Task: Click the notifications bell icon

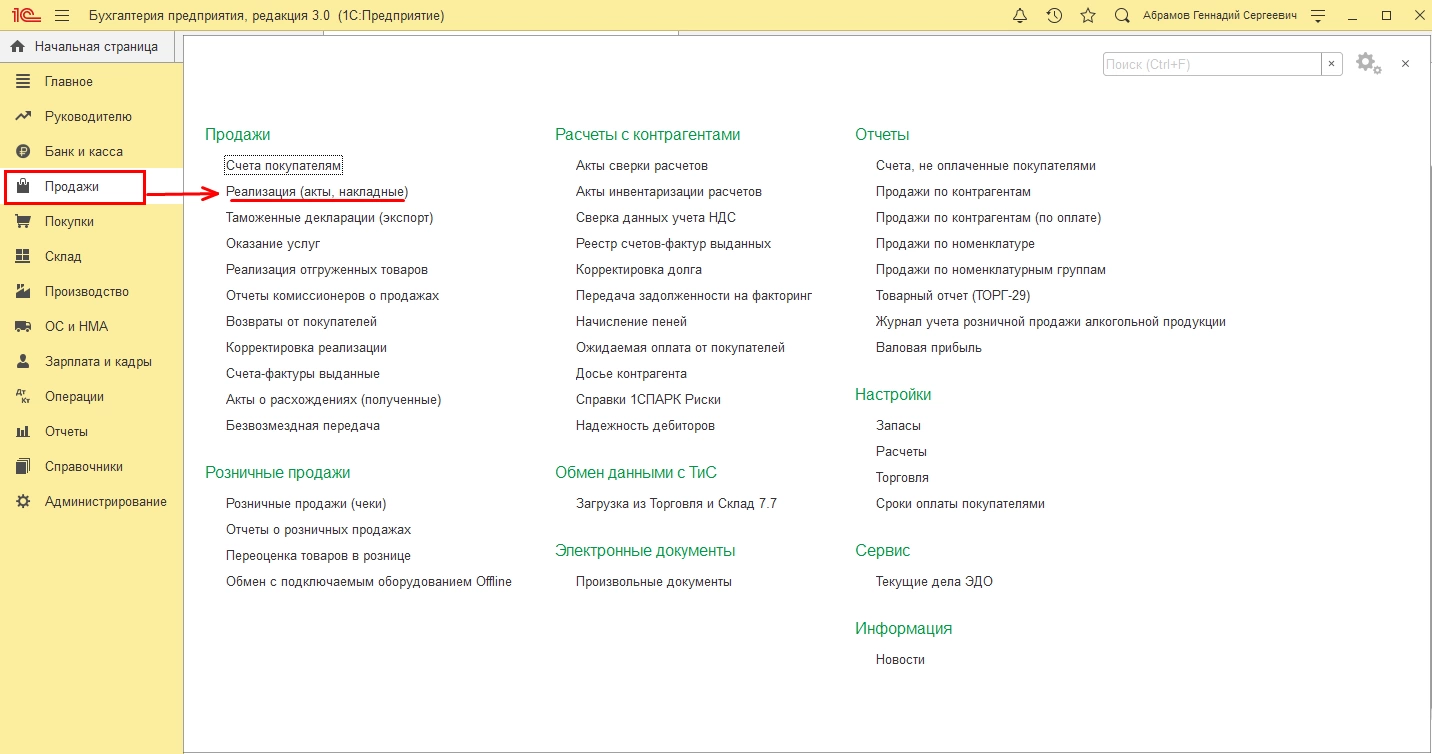Action: point(1020,16)
